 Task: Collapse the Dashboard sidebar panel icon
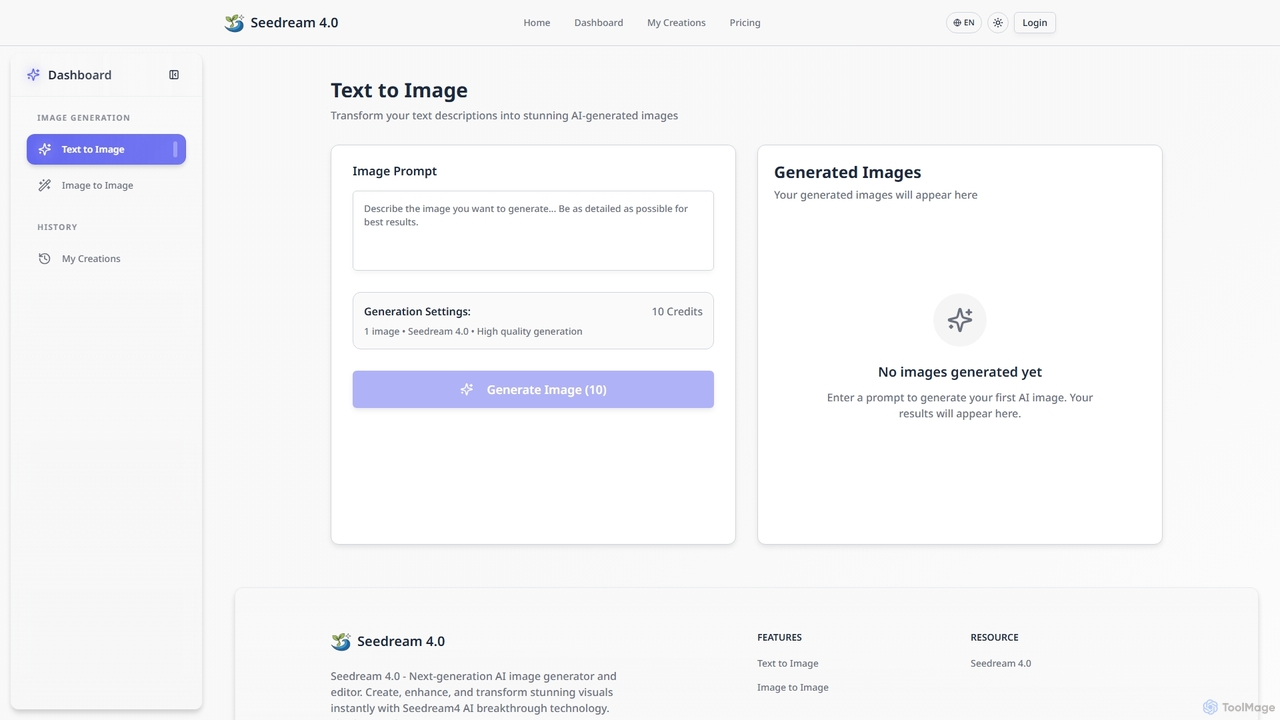174,75
